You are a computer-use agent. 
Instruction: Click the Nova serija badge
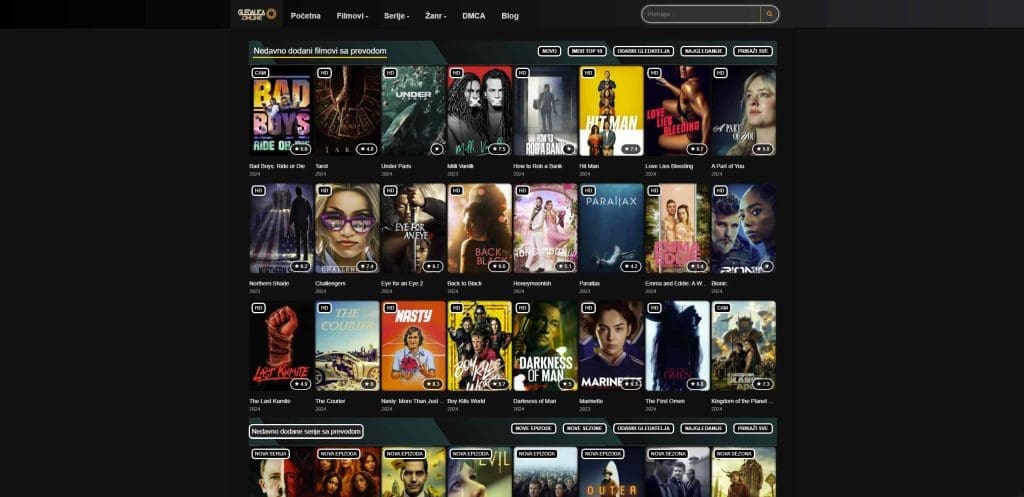click(270, 453)
